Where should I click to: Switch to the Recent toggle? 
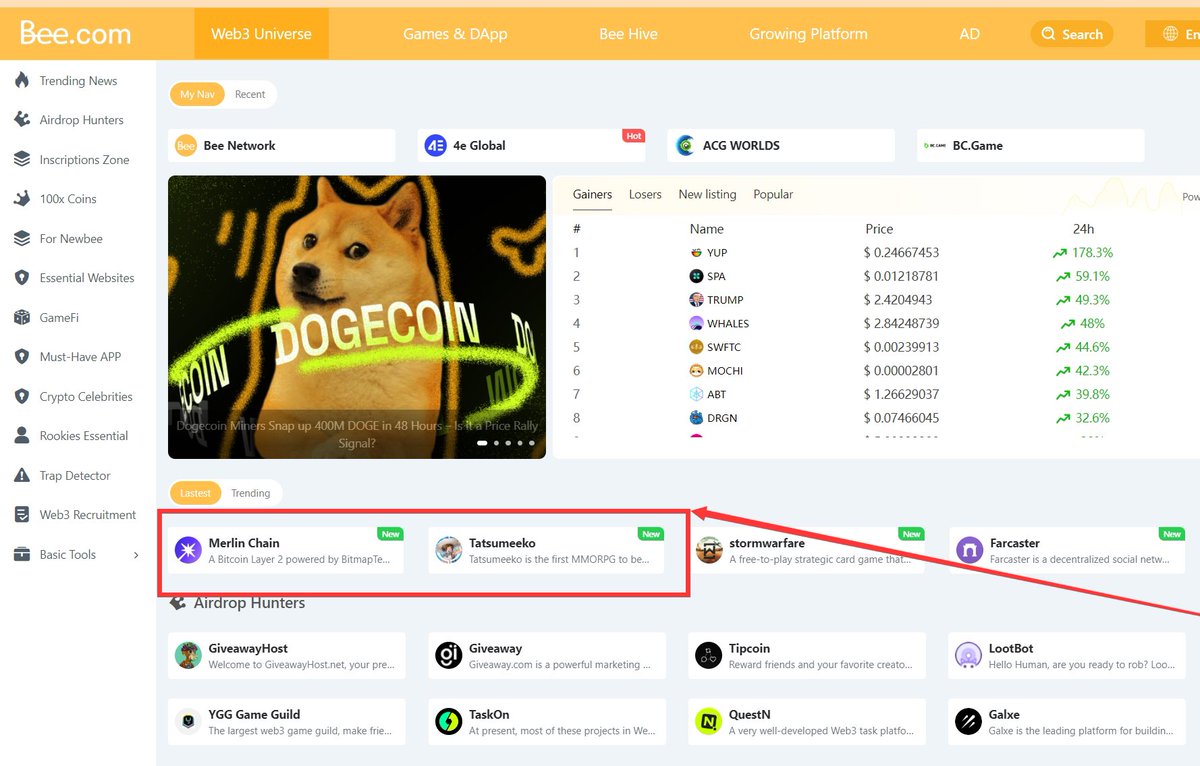tap(250, 94)
